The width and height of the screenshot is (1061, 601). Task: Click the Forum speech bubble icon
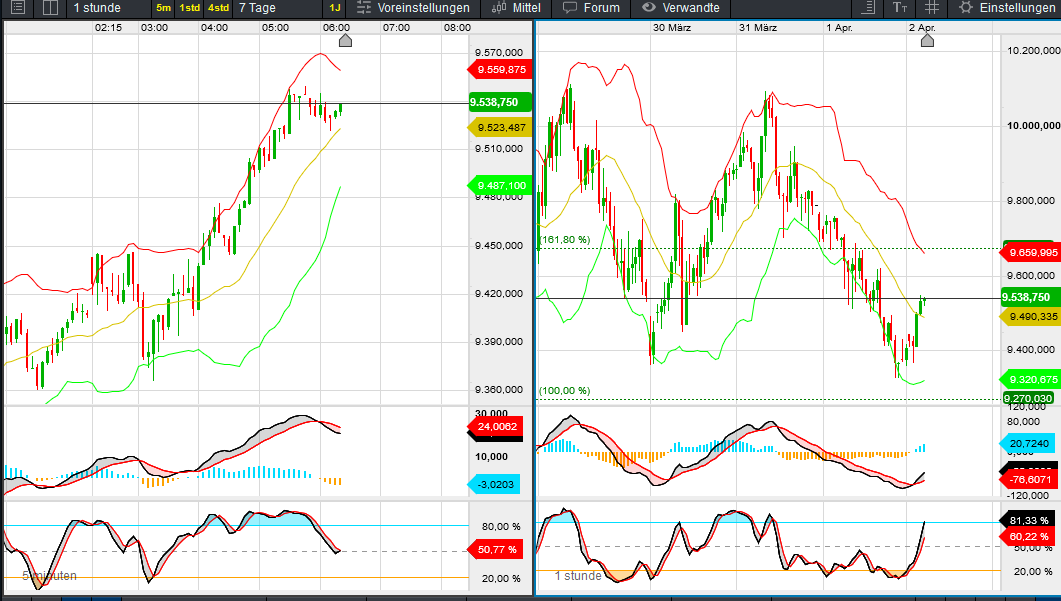(x=570, y=7)
